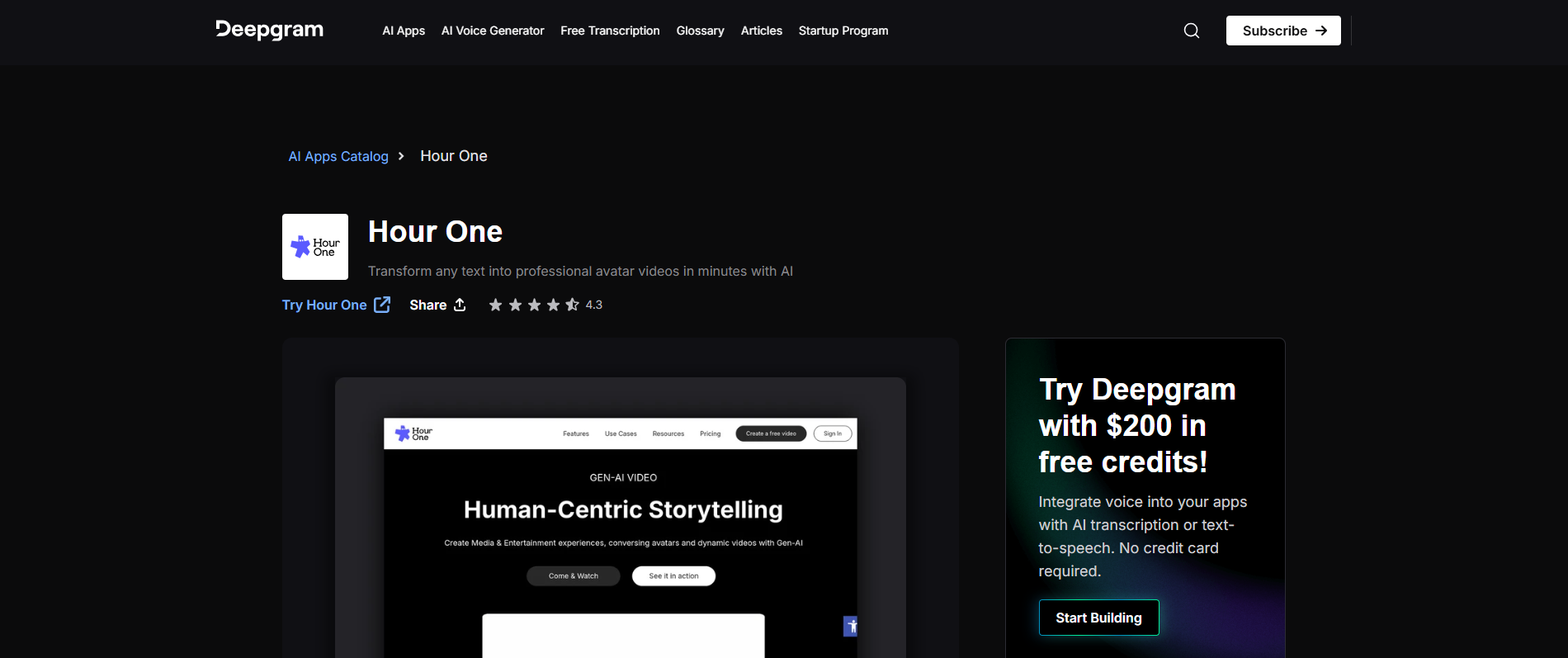Open the Glossary page
The height and width of the screenshot is (658, 1568).
(700, 31)
